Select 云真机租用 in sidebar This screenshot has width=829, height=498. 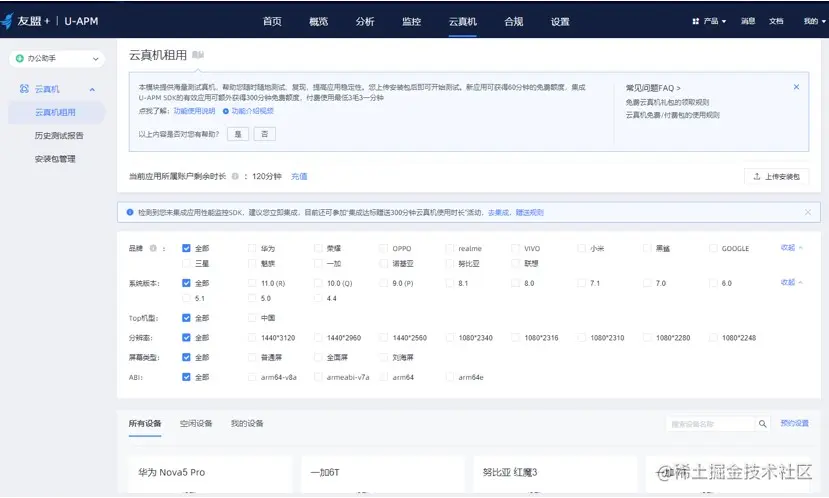[56, 112]
